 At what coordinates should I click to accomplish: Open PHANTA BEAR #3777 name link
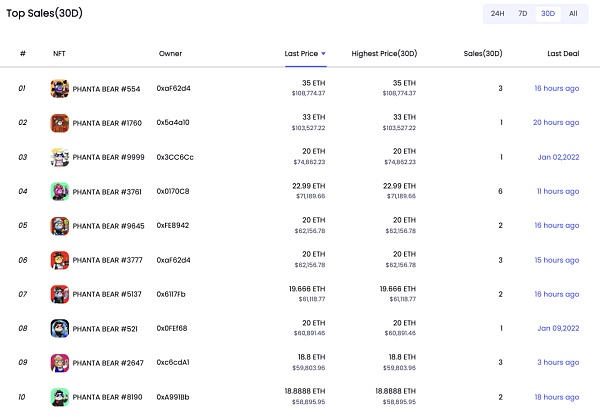106,260
